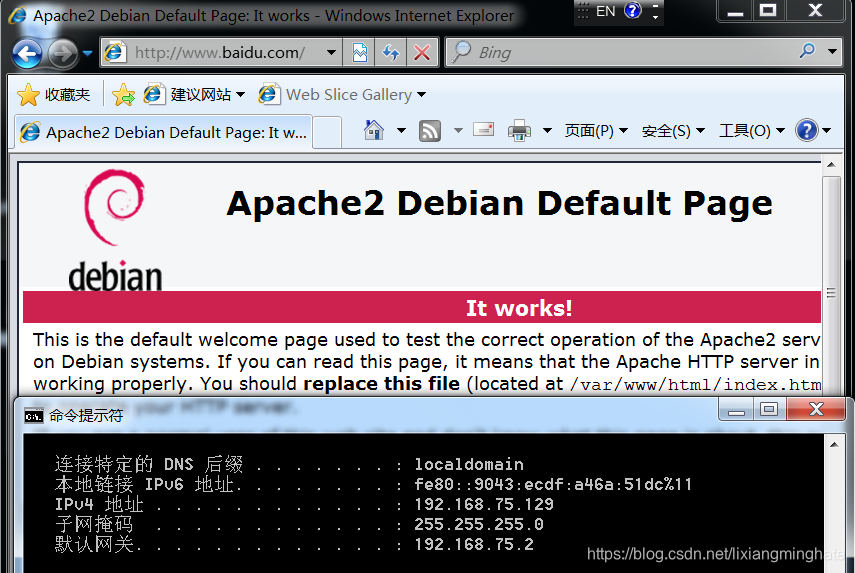Screen dimensions: 855x573
Task: Click the Internet Explorer title bar icon
Action: [17, 15]
